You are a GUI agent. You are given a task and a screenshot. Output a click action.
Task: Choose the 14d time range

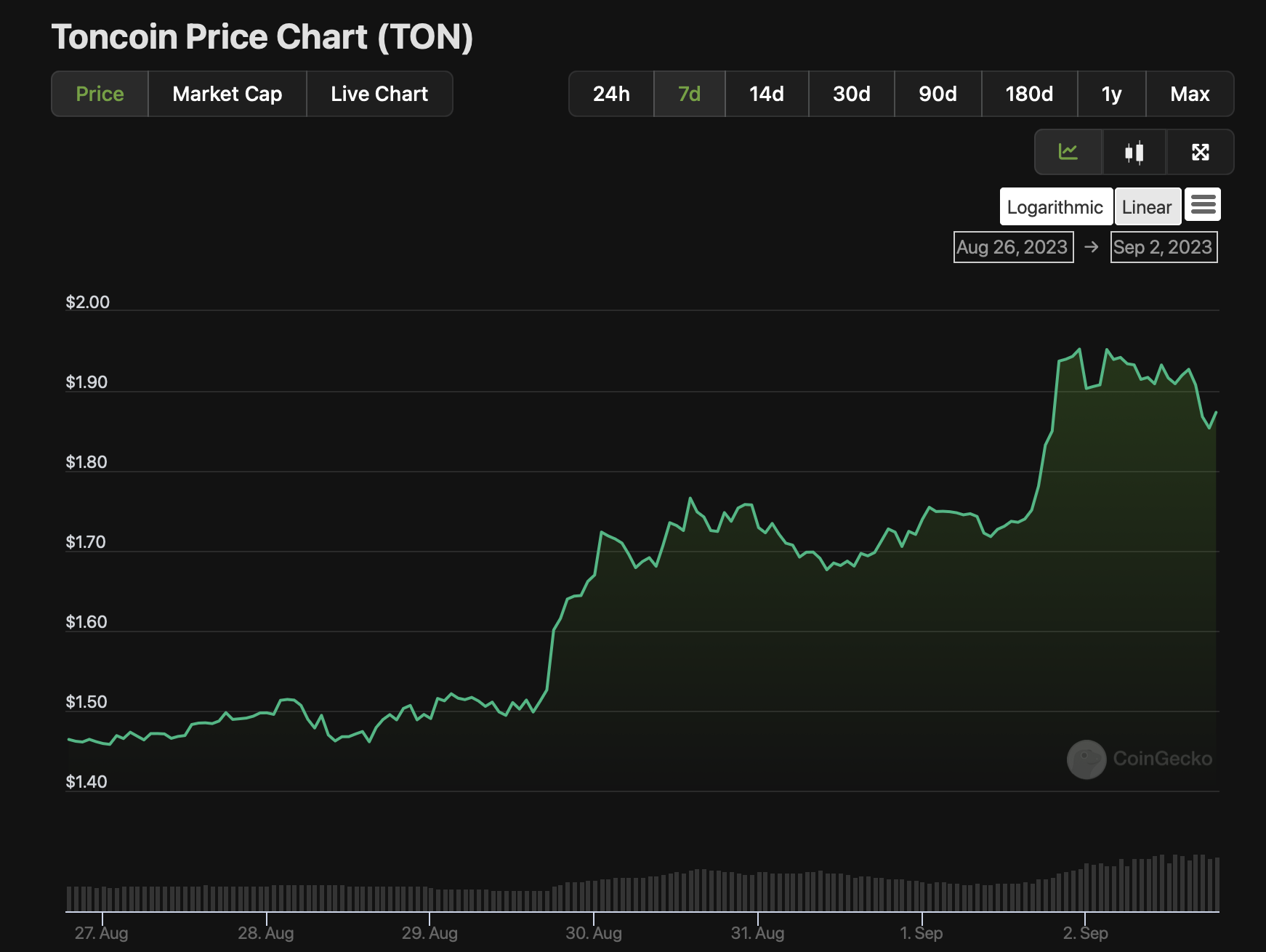click(767, 94)
